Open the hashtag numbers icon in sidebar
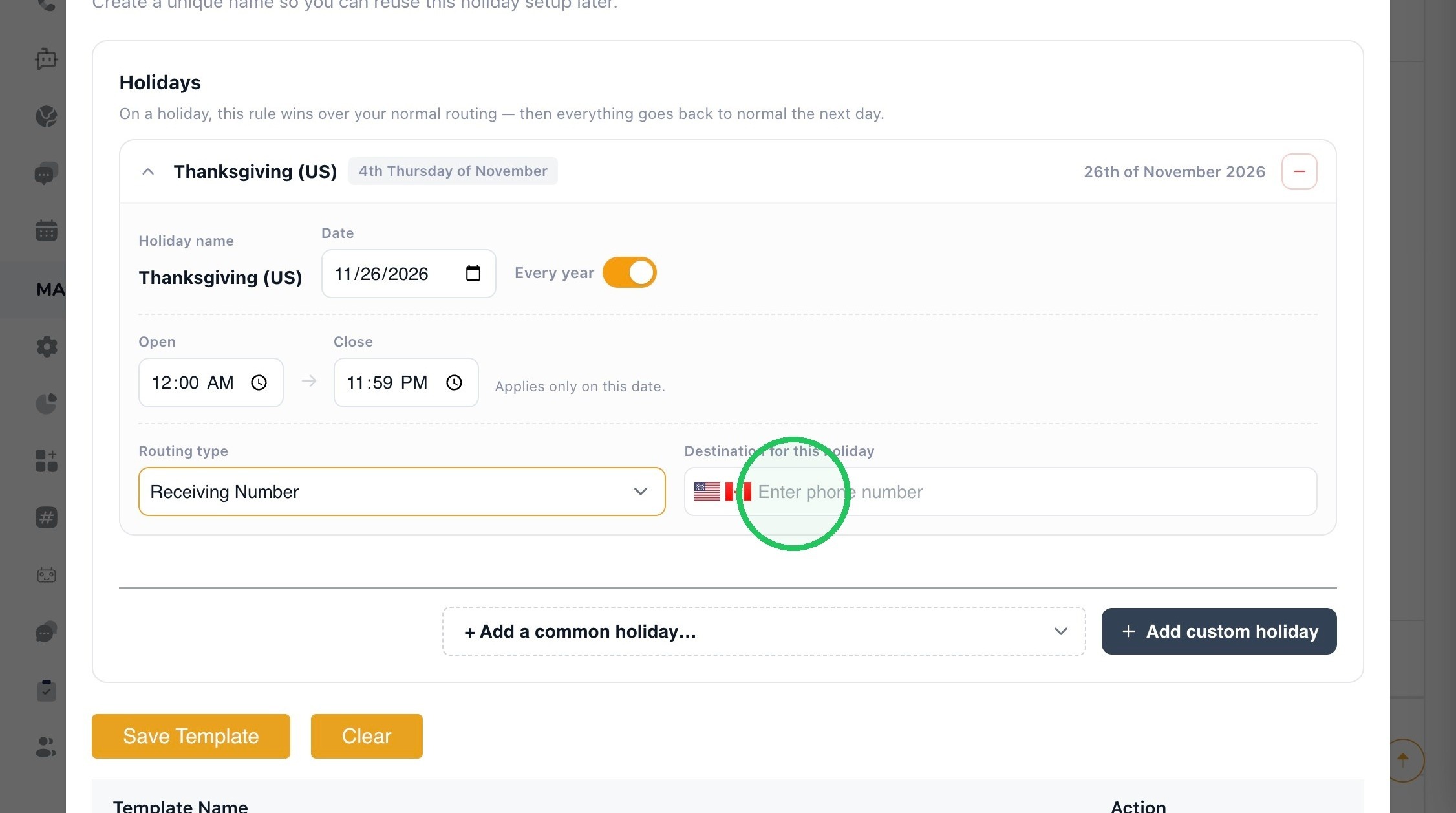The image size is (1456, 813). click(x=46, y=517)
